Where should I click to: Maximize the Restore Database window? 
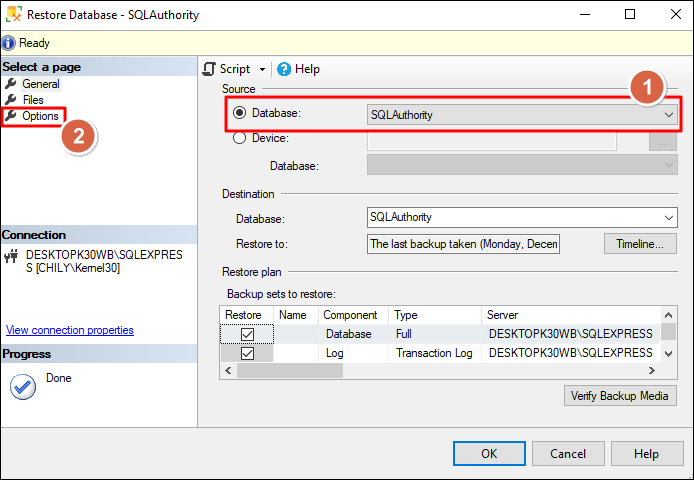[x=630, y=15]
